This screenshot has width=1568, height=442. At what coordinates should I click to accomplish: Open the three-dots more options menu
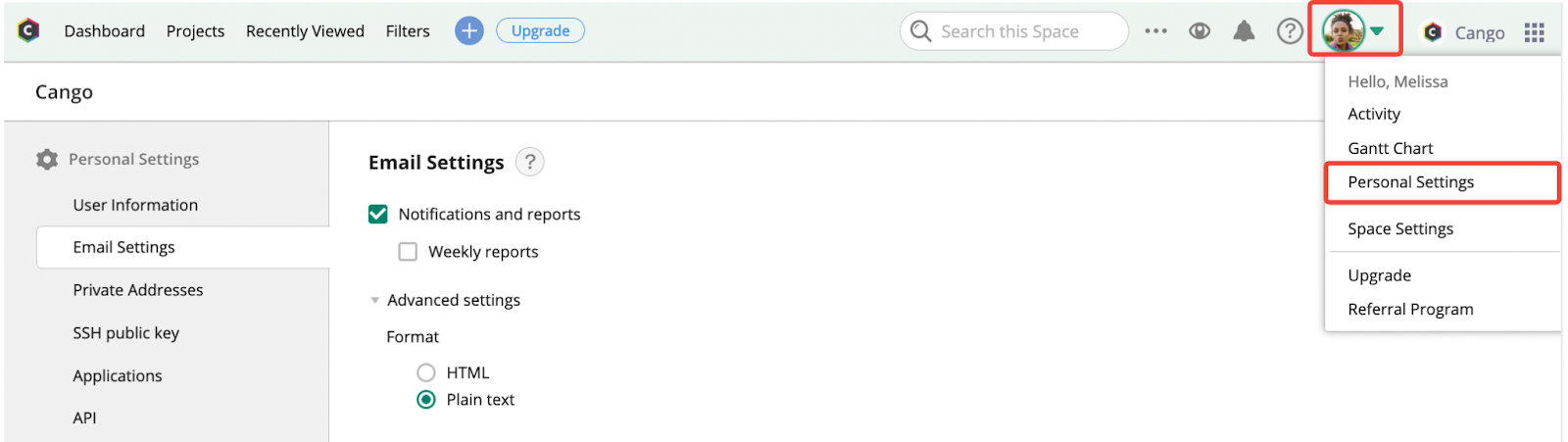click(x=1156, y=31)
